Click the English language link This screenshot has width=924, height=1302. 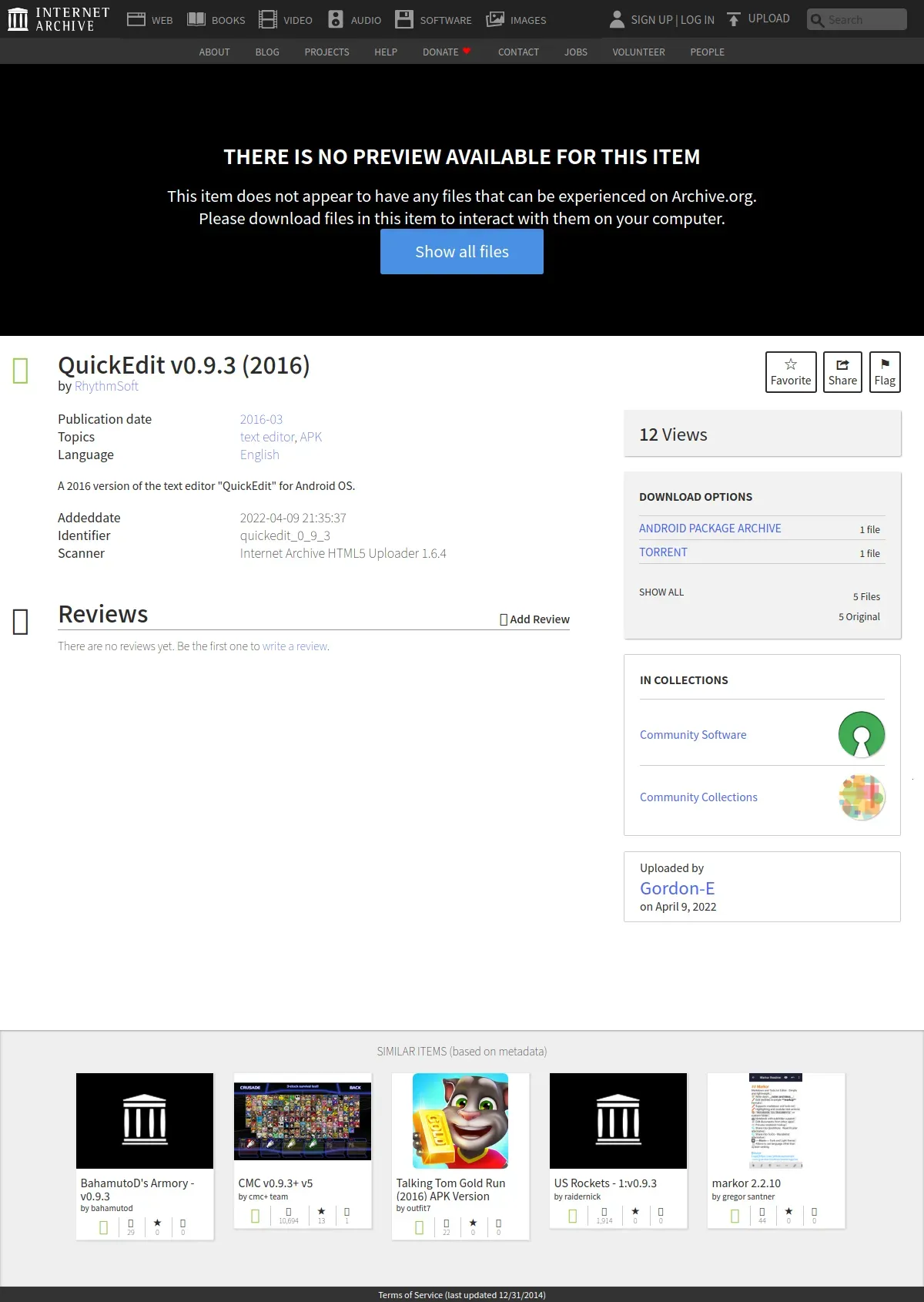pyautogui.click(x=259, y=455)
